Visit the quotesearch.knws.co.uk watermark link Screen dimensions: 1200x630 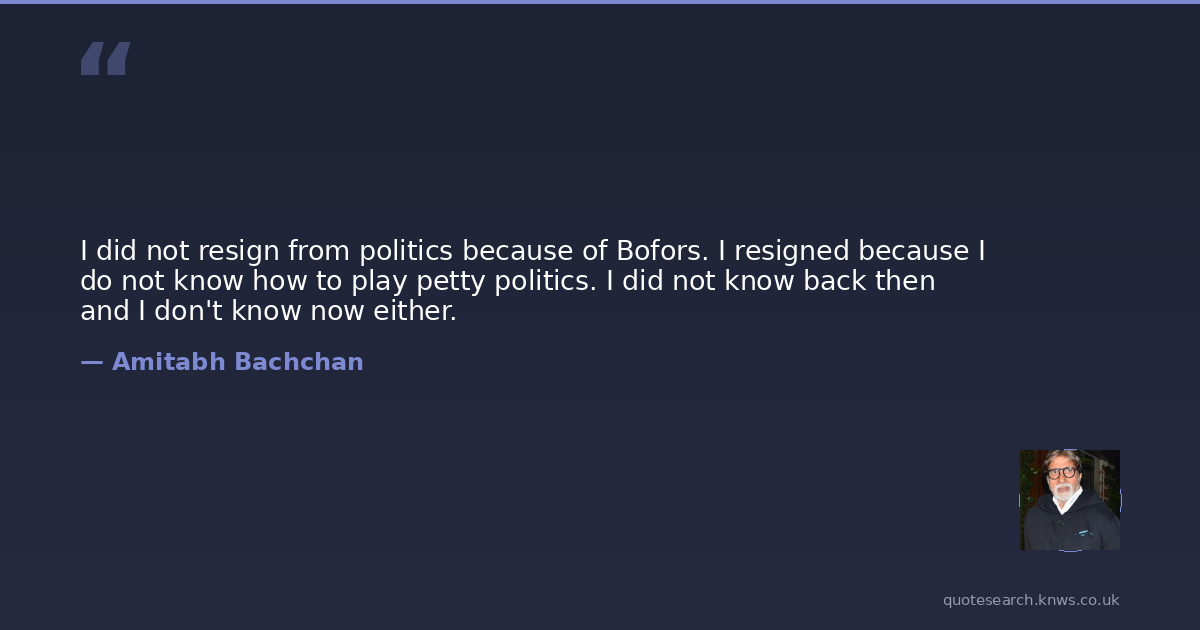(x=1031, y=600)
